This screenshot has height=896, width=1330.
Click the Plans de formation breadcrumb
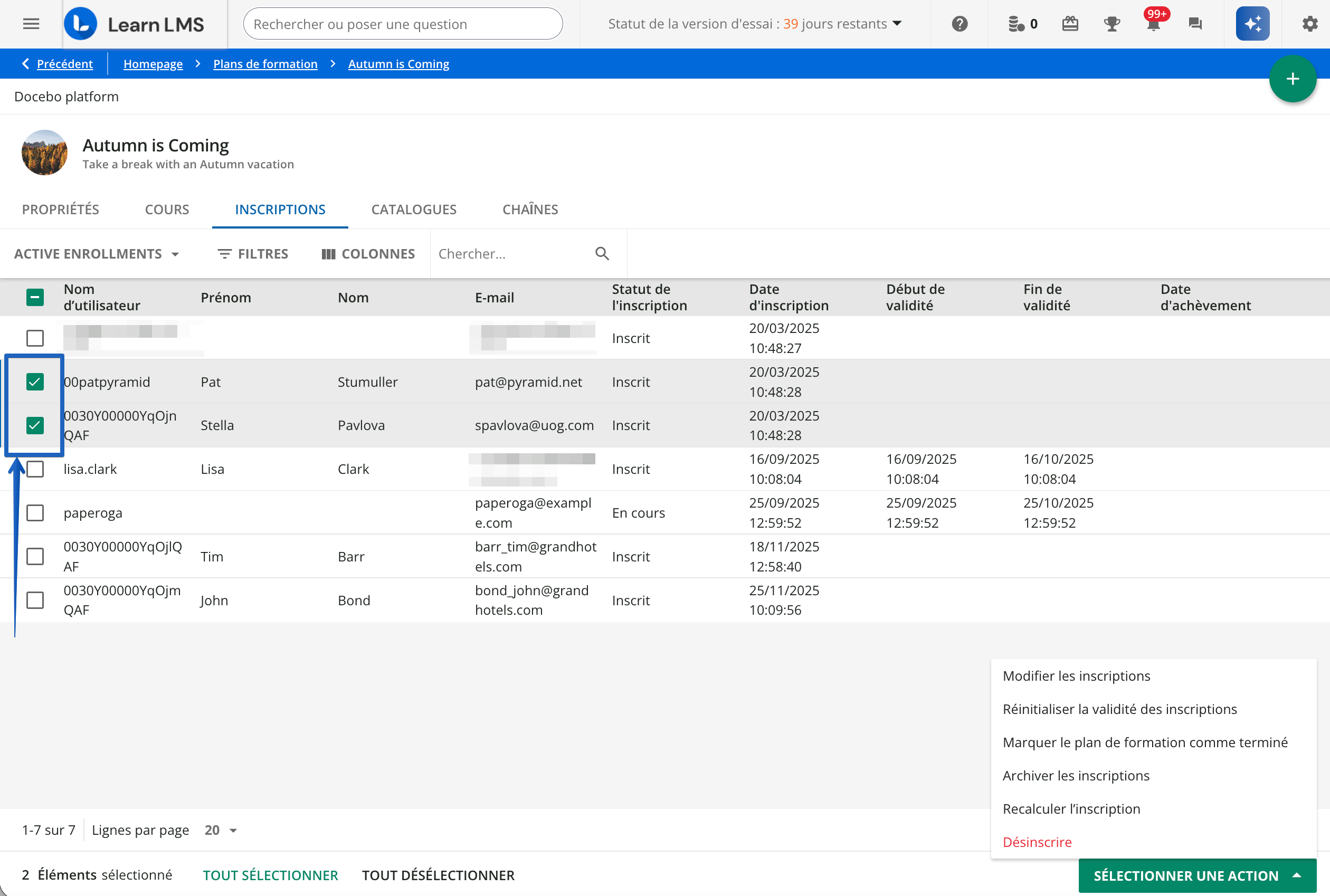click(x=265, y=64)
